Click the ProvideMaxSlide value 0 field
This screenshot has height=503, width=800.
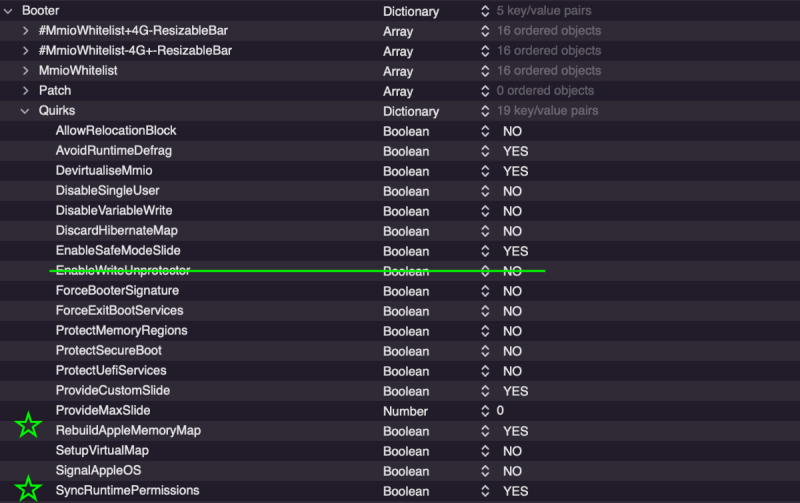[500, 411]
